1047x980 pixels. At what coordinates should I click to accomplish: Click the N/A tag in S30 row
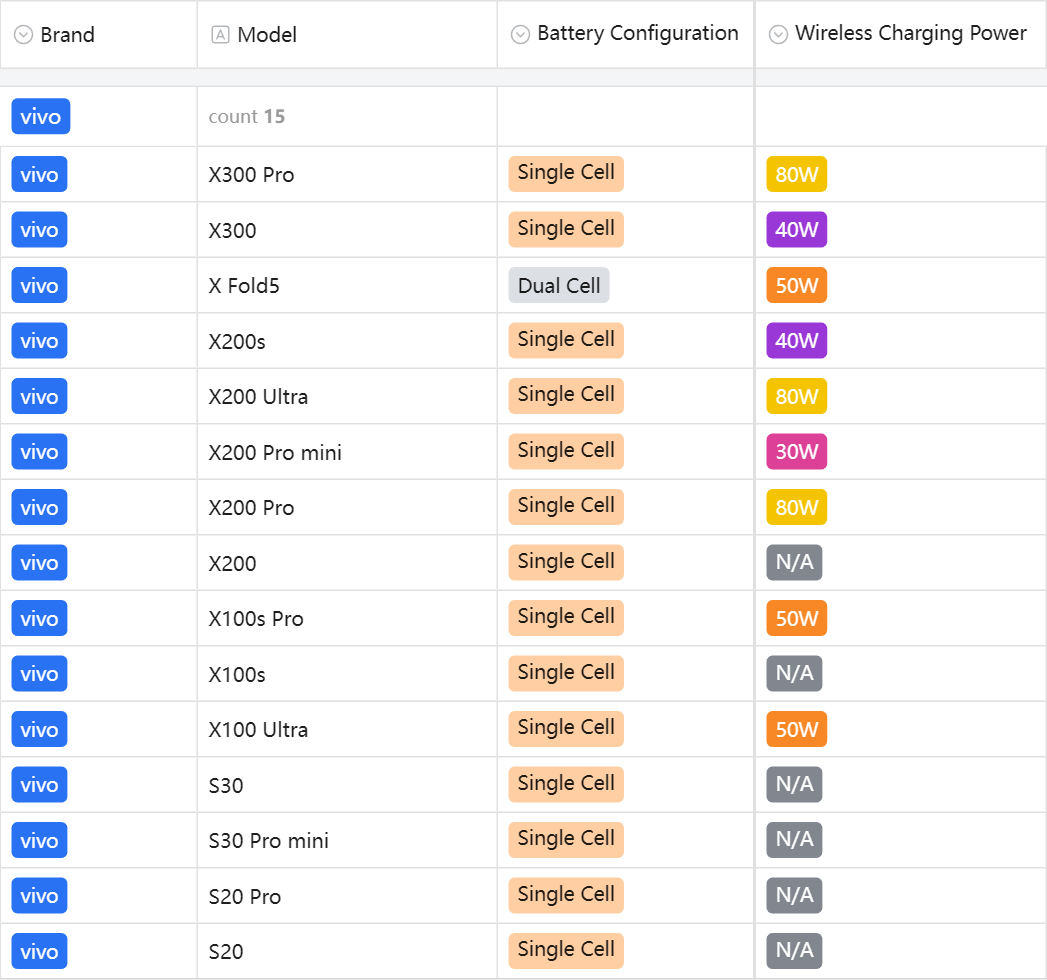pyautogui.click(x=795, y=784)
